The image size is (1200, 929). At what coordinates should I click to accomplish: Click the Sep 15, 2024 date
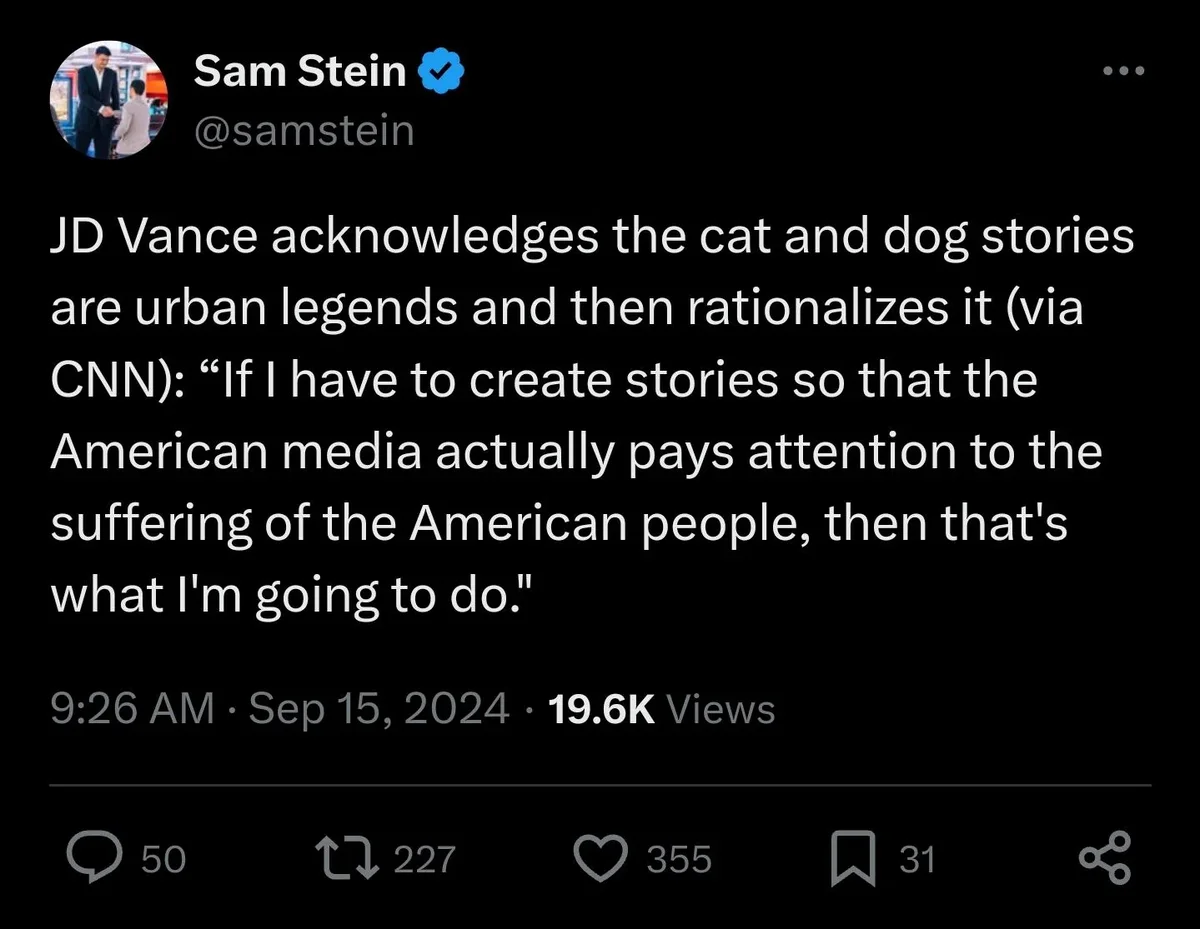[x=379, y=709]
